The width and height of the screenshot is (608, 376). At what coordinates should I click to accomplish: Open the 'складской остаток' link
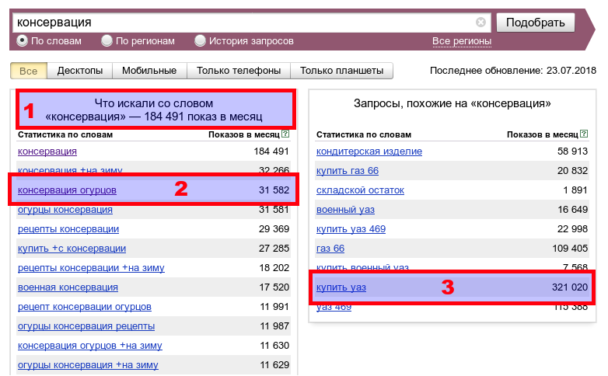360,190
